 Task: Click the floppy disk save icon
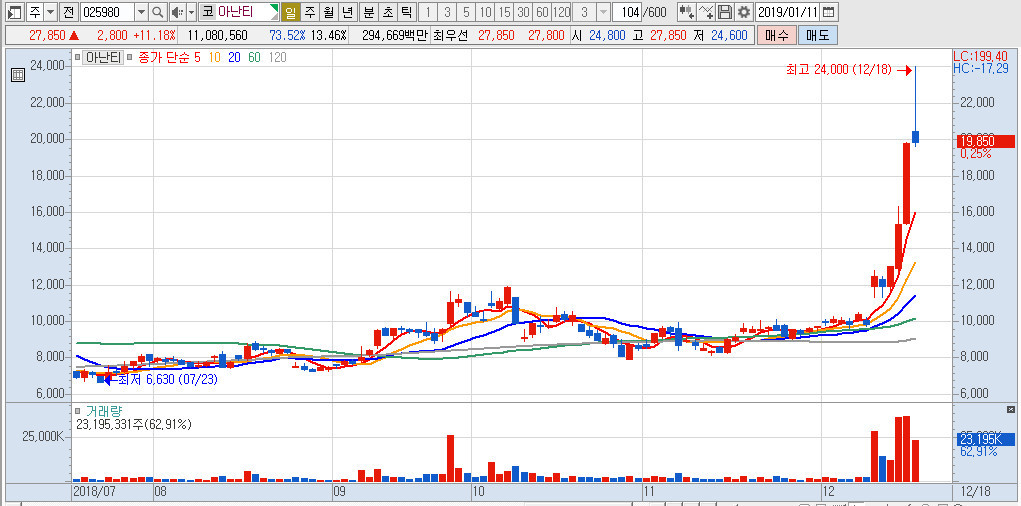click(725, 12)
